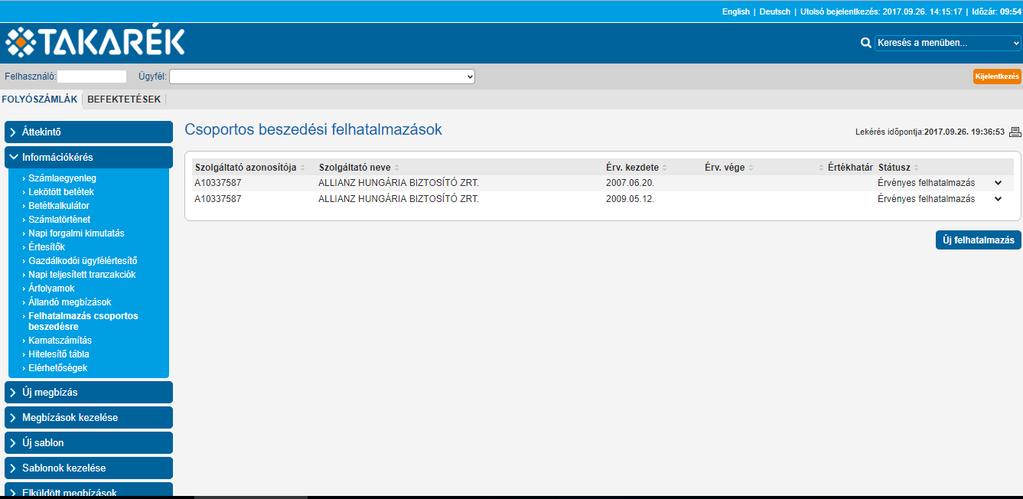Click the date 2009.05.12.
Image resolution: width=1023 pixels, height=499 pixels.
click(x=630, y=199)
